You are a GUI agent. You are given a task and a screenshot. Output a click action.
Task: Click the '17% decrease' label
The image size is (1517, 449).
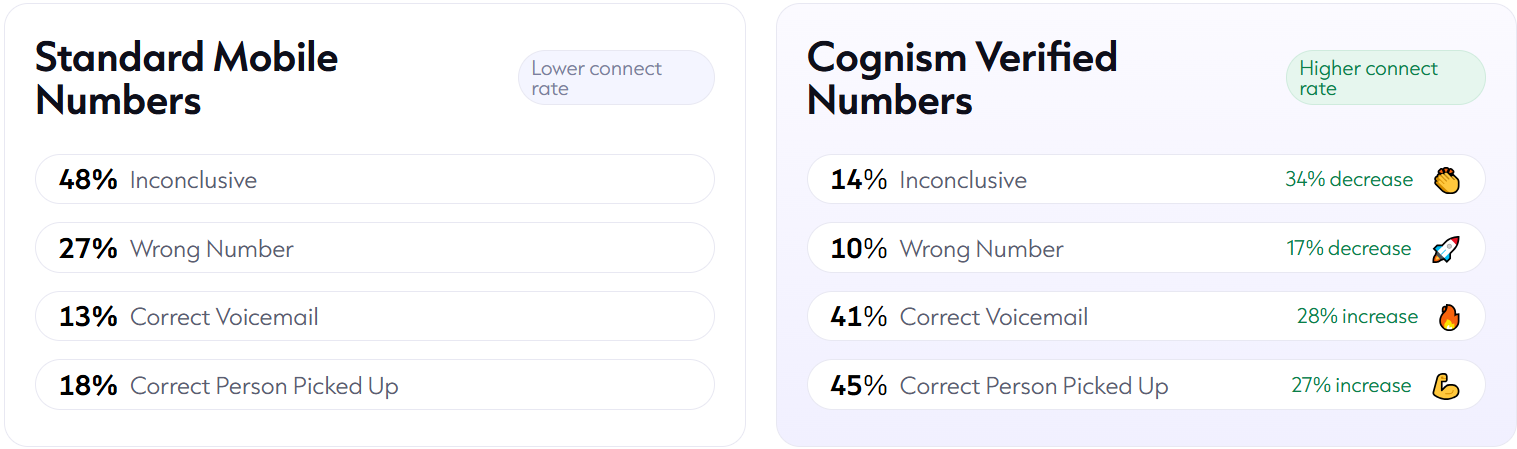1349,248
